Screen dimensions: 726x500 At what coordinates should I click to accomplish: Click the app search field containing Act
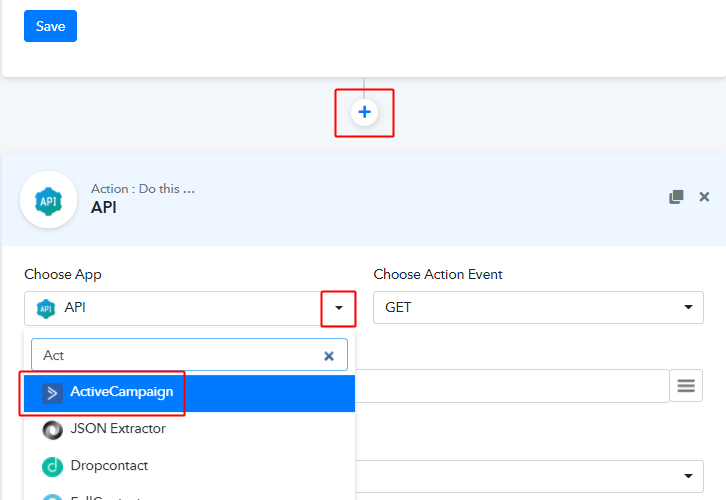[189, 355]
